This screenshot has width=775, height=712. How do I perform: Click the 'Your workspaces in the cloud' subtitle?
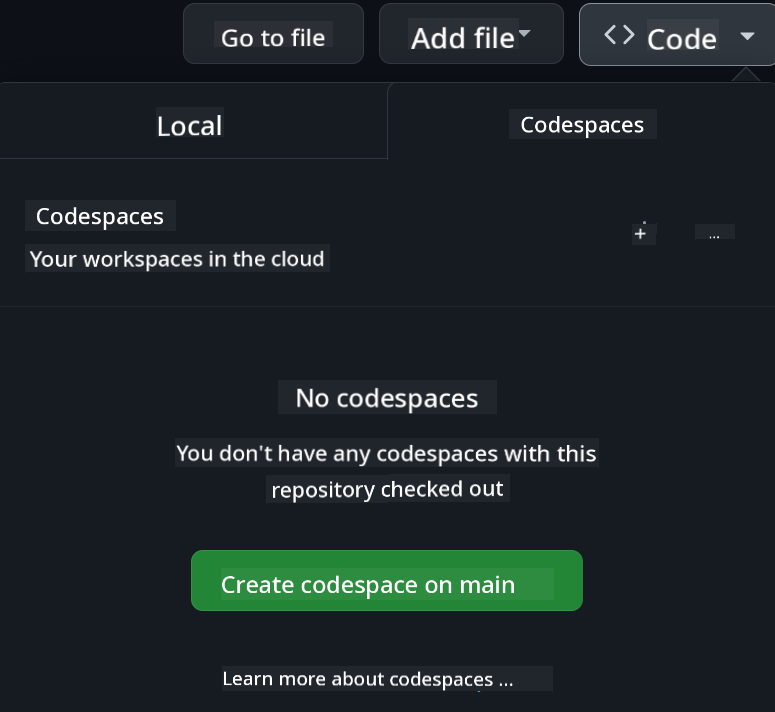point(177,259)
